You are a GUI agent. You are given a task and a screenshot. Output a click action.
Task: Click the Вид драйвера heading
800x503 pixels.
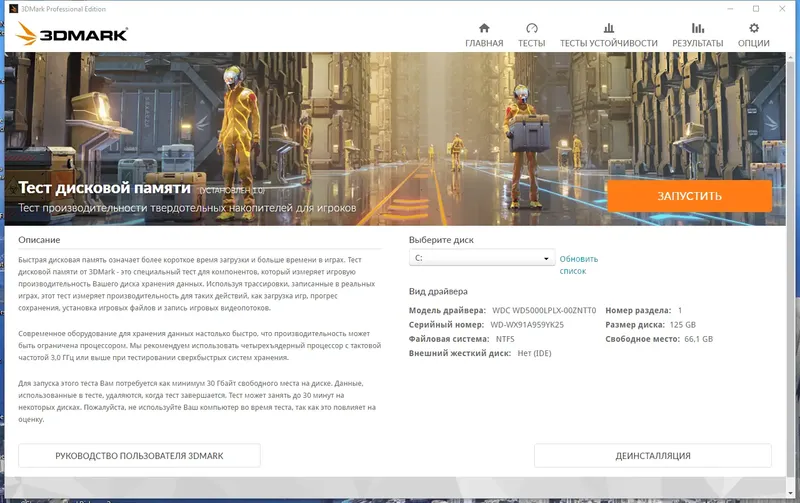tap(438, 291)
